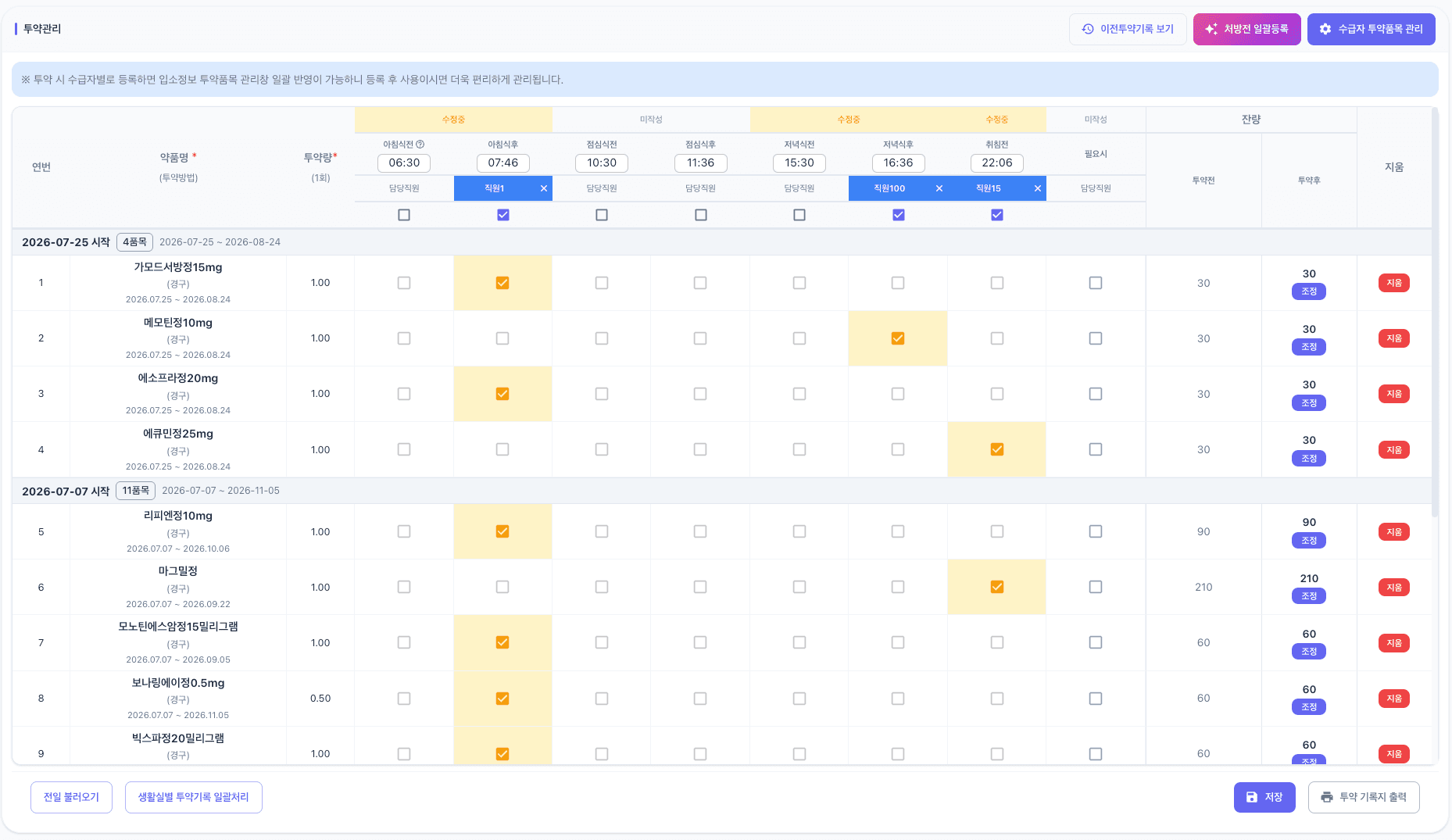This screenshot has width=1452, height=840.
Task: Click the 11품목 badge in 2026-07-07 group
Action: point(136,491)
